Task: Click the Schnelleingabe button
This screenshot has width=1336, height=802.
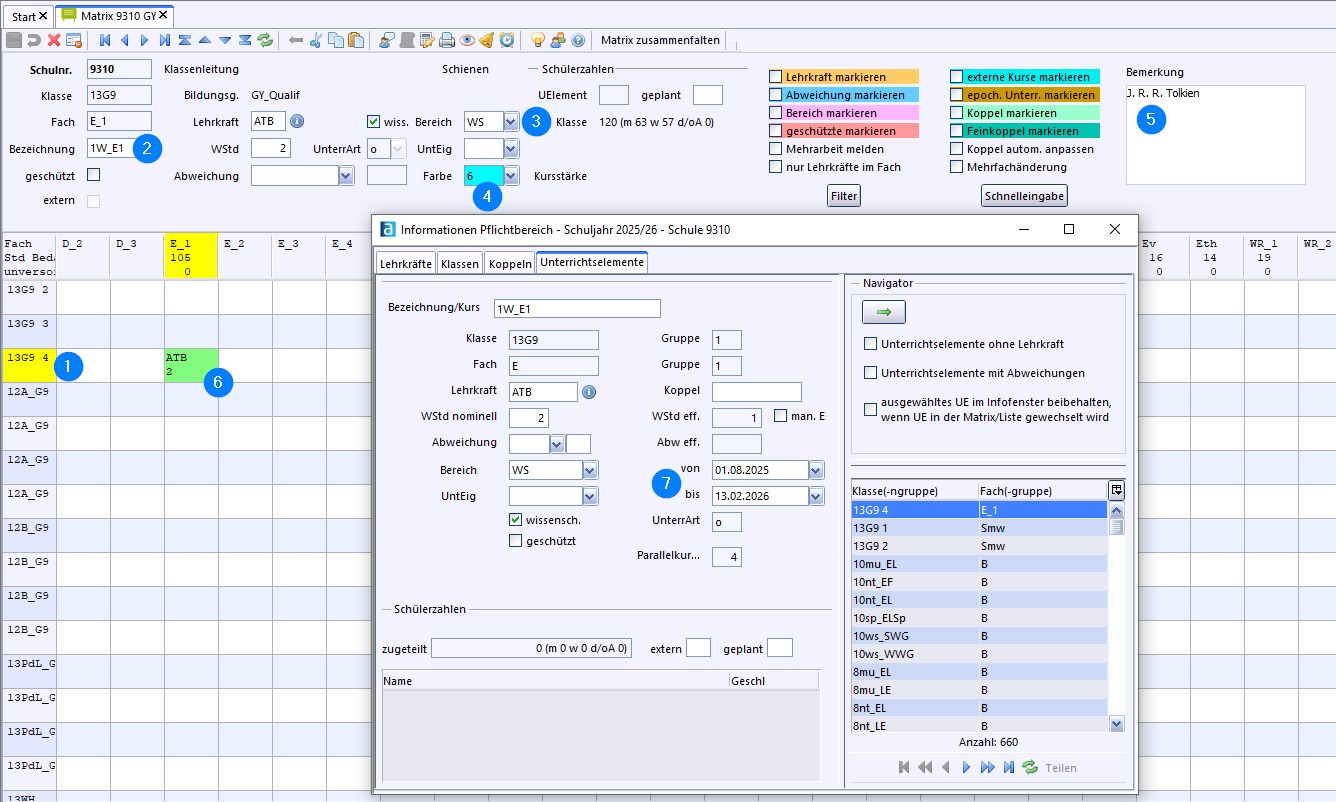Action: (x=1024, y=196)
